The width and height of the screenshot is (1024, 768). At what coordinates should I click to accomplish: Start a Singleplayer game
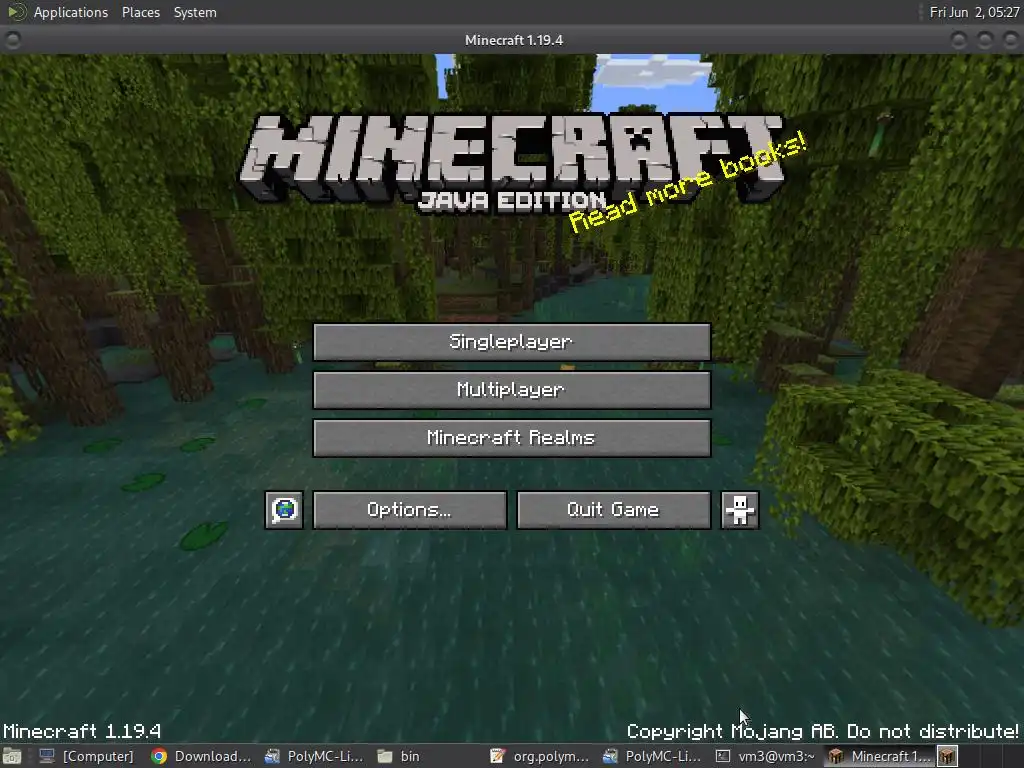[512, 342]
